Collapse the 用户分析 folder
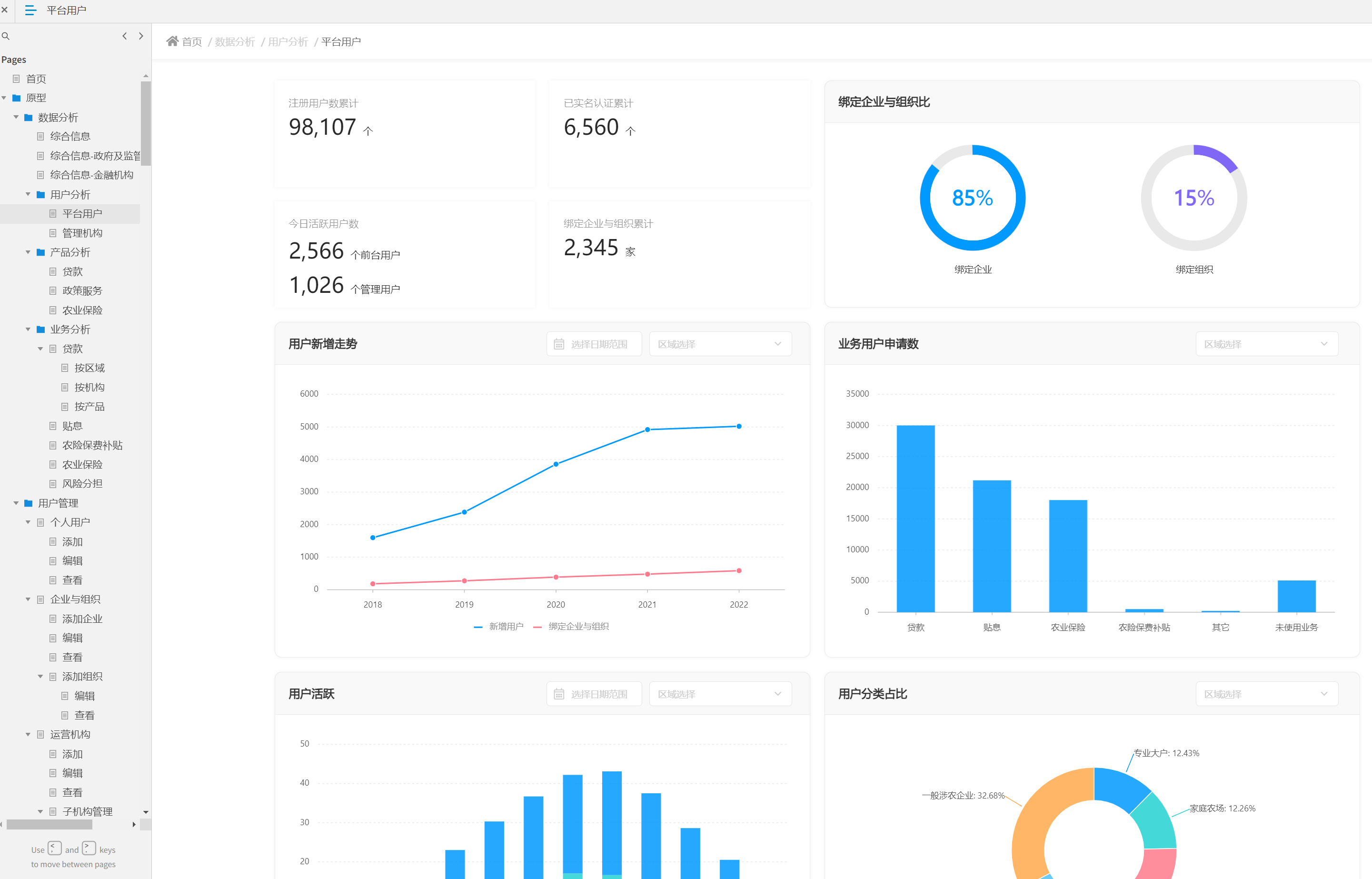This screenshot has height=879, width=1372. tap(28, 195)
